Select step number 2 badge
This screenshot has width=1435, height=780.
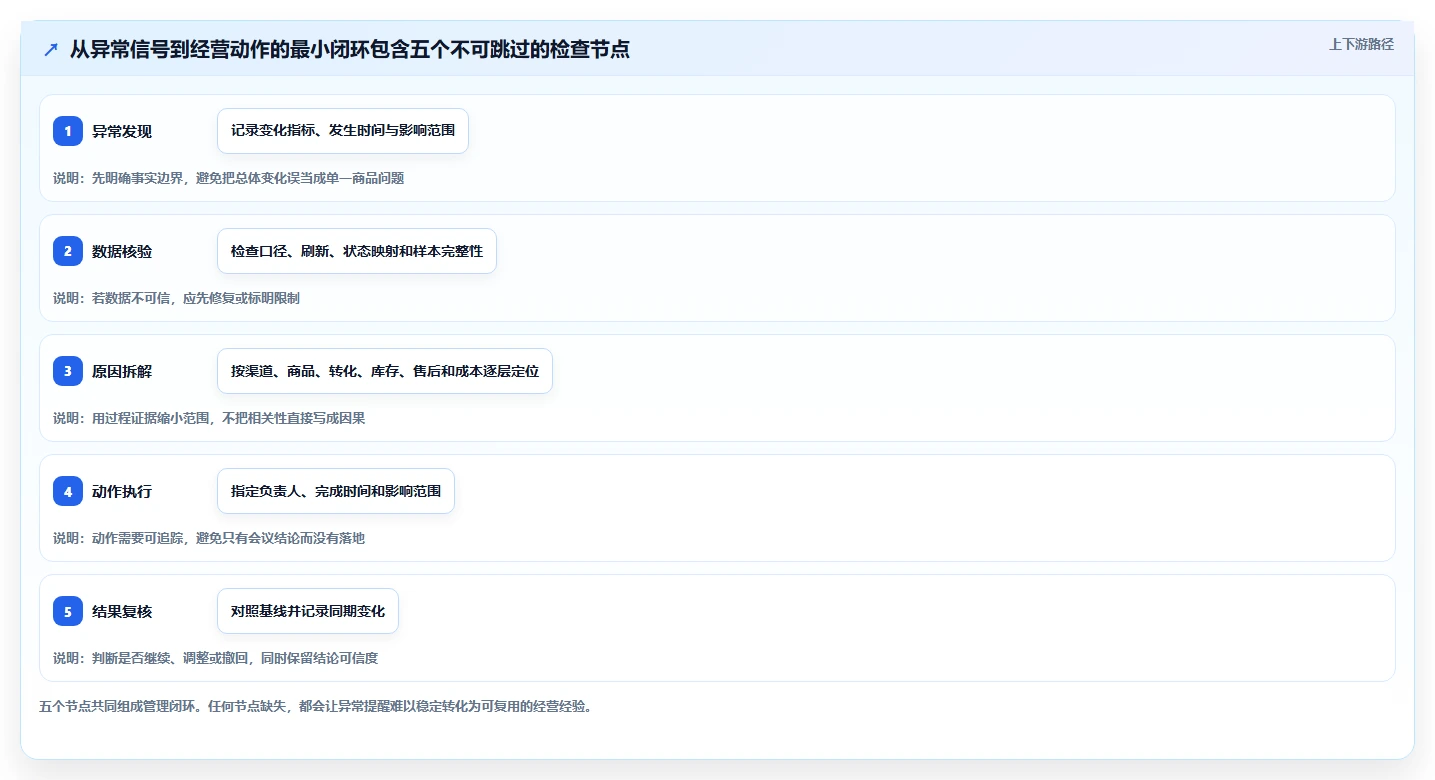68,251
